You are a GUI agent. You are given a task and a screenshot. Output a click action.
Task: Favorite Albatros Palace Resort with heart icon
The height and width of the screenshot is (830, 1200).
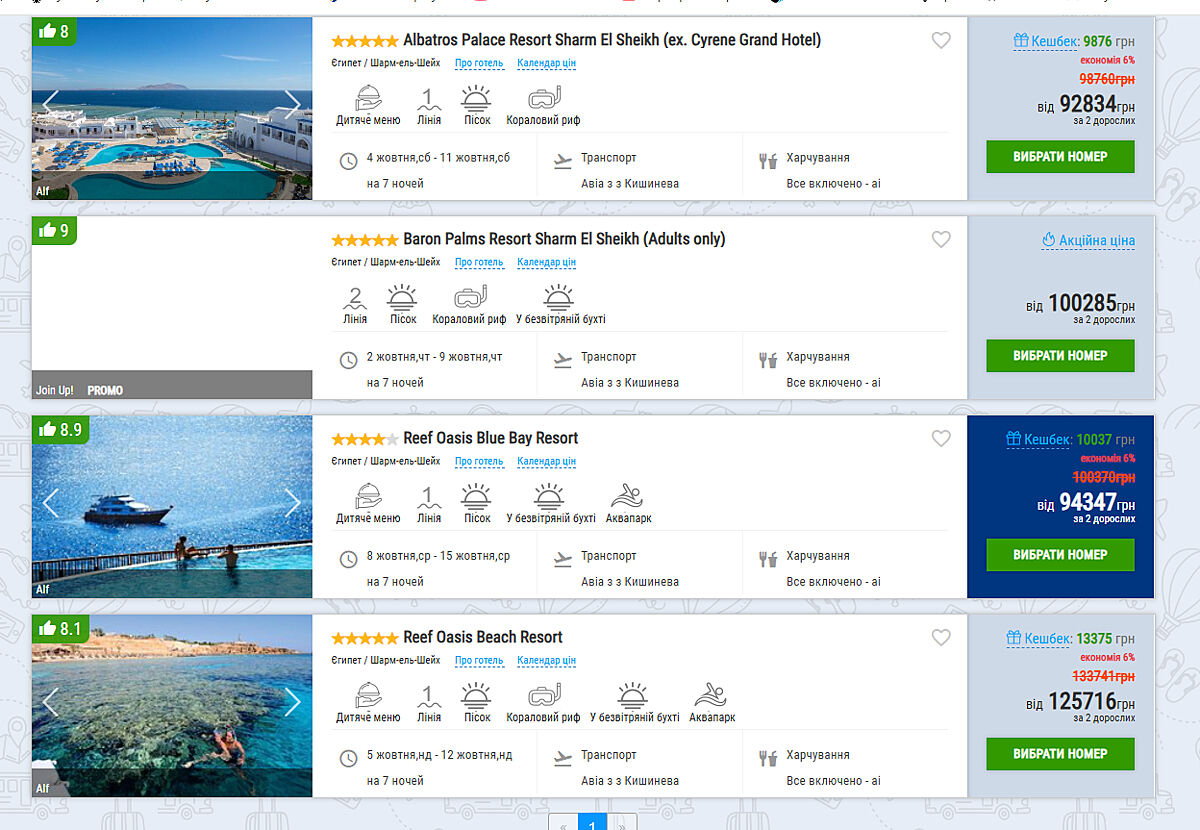coord(941,41)
